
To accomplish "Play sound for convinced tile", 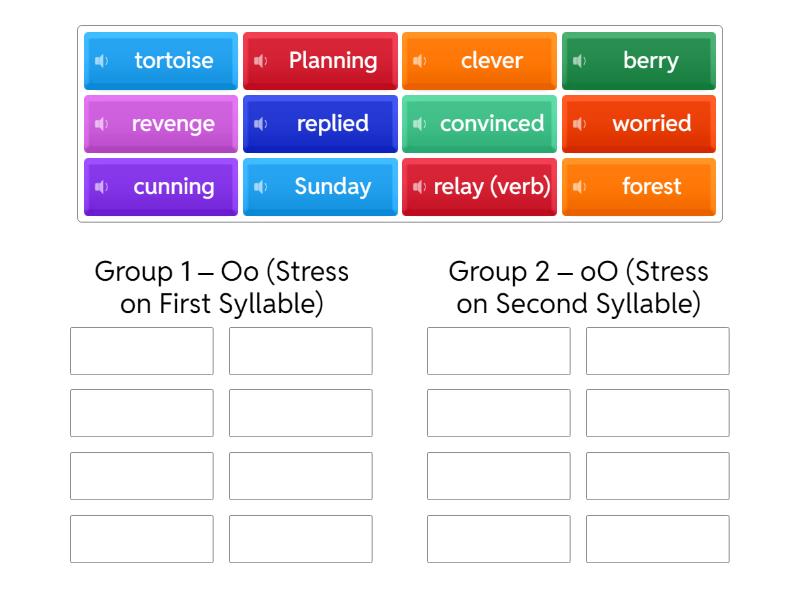I will click(x=420, y=124).
